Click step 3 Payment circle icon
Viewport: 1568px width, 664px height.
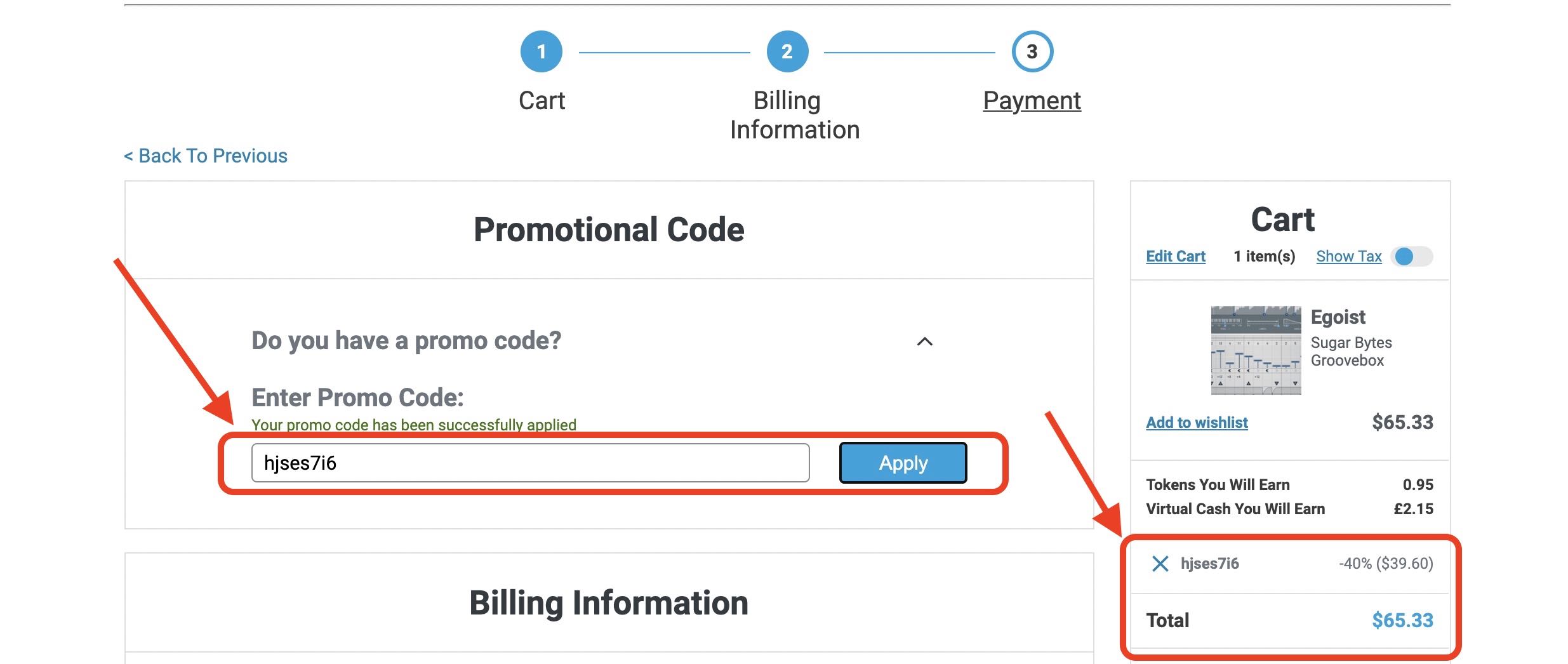tap(1032, 51)
